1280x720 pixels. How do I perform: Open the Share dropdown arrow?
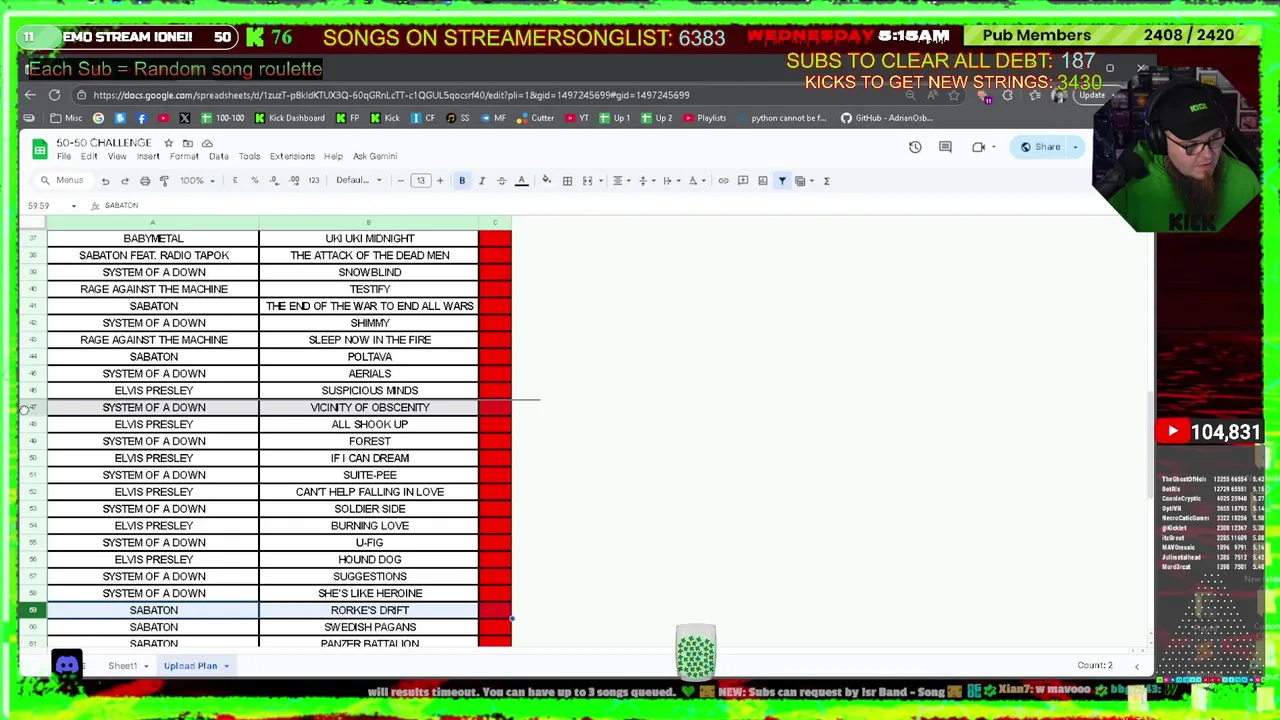tap(1076, 147)
